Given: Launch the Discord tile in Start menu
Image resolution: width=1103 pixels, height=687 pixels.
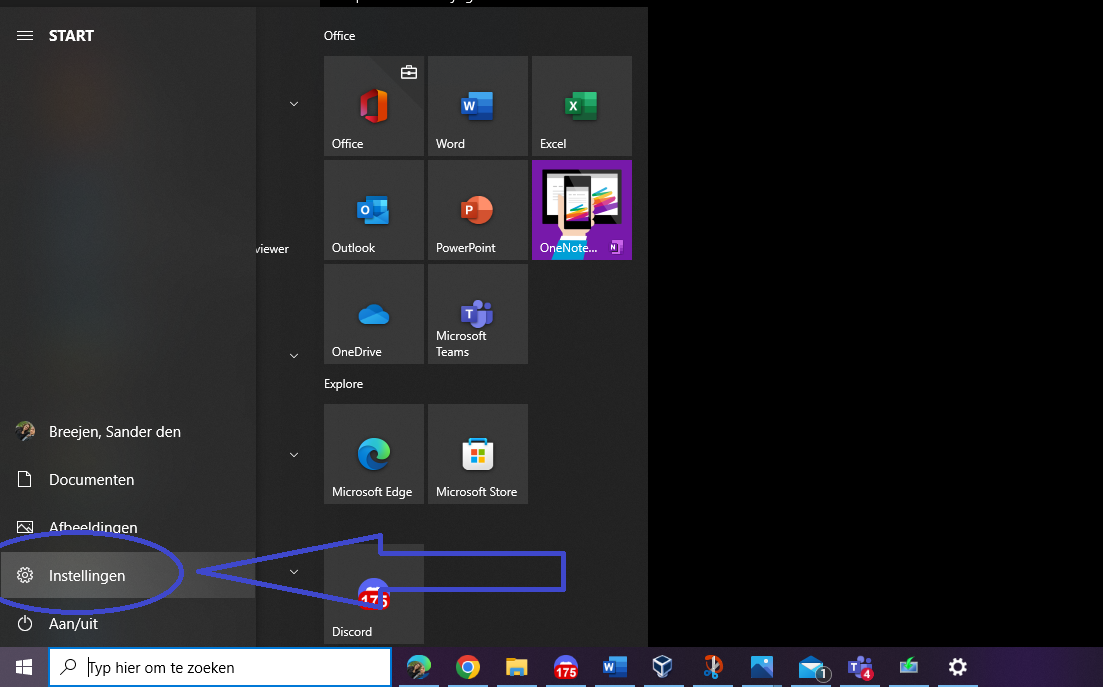Looking at the screenshot, I should (374, 594).
